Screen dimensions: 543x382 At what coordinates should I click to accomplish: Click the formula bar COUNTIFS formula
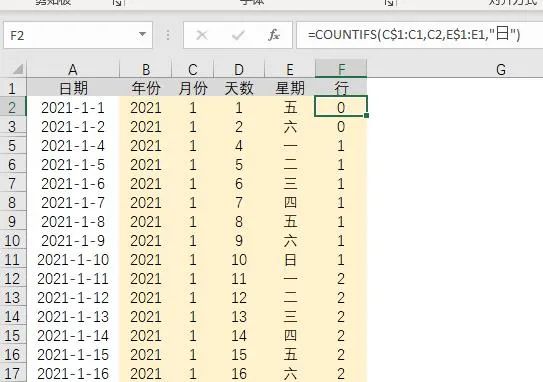pos(414,35)
